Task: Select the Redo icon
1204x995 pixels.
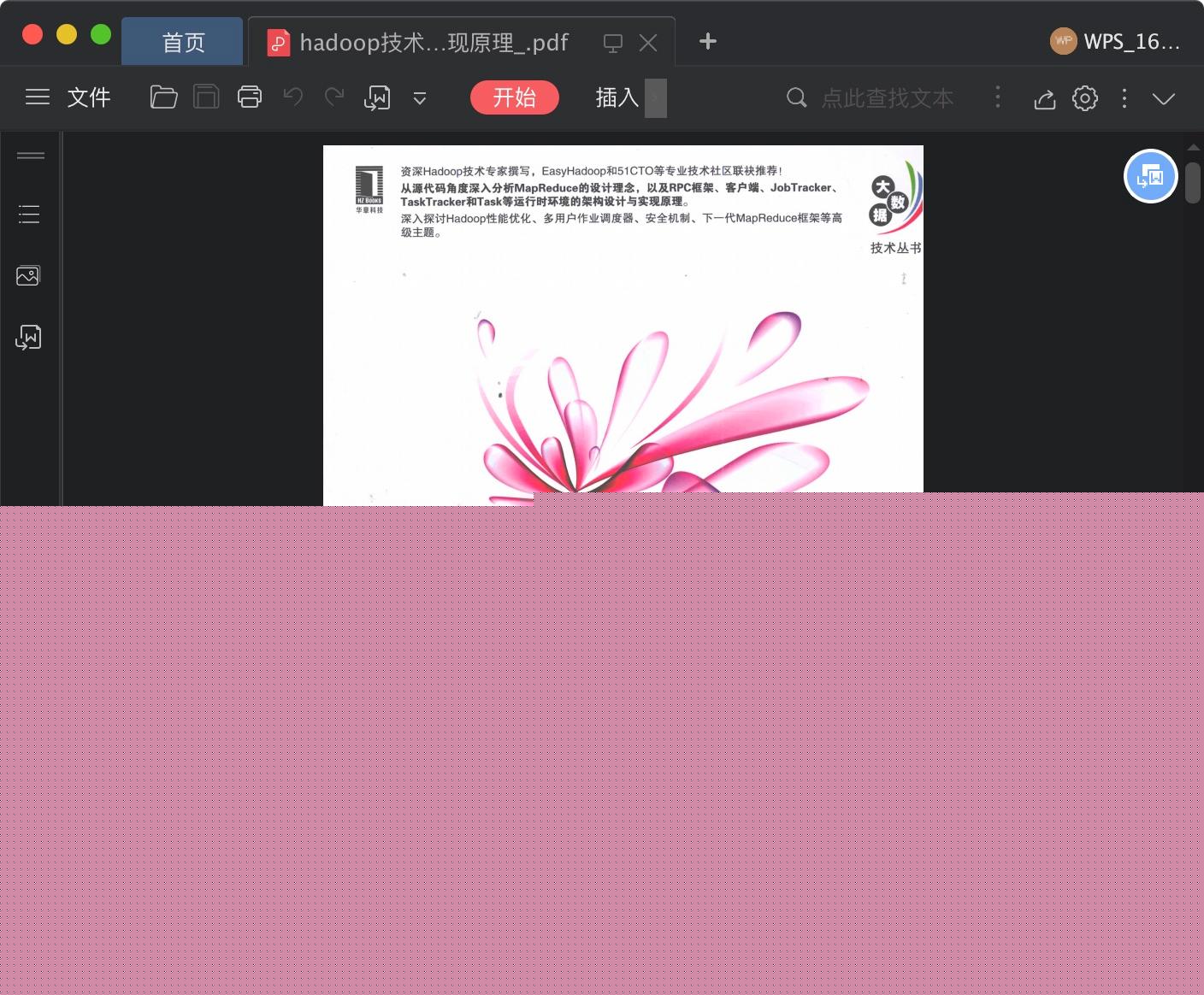Action: 334,97
